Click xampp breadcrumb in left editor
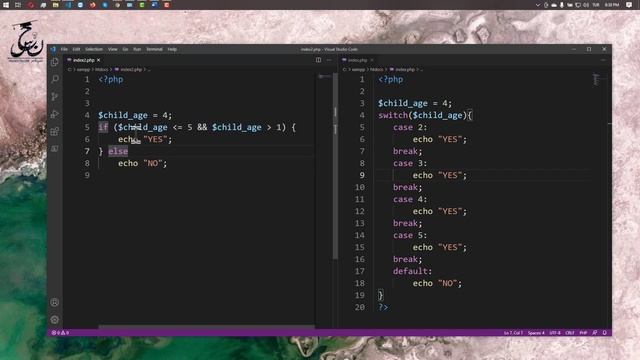This screenshot has height=360, width=640. coord(83,69)
